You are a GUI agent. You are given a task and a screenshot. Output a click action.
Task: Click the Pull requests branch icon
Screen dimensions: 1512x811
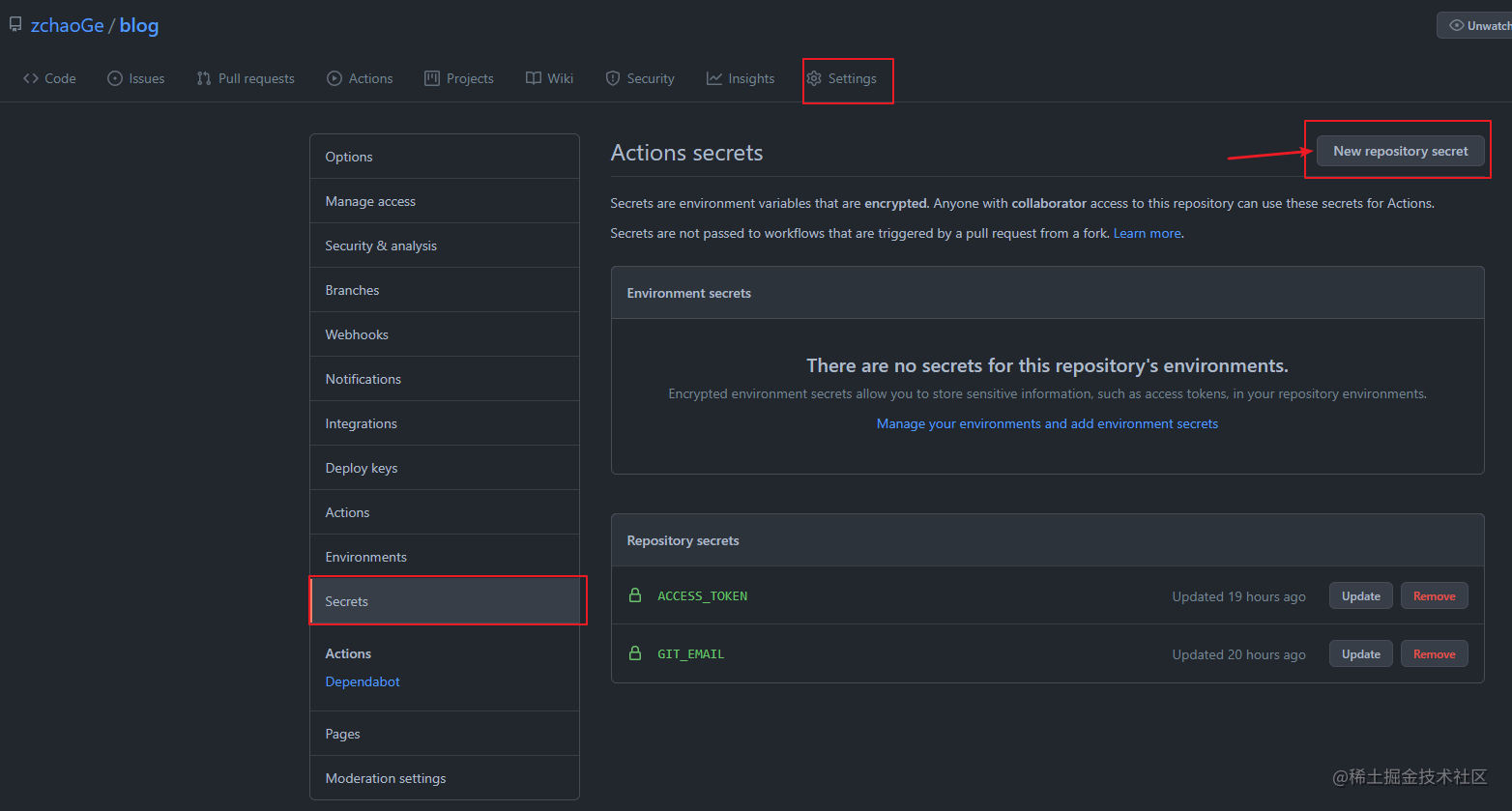pyautogui.click(x=204, y=78)
